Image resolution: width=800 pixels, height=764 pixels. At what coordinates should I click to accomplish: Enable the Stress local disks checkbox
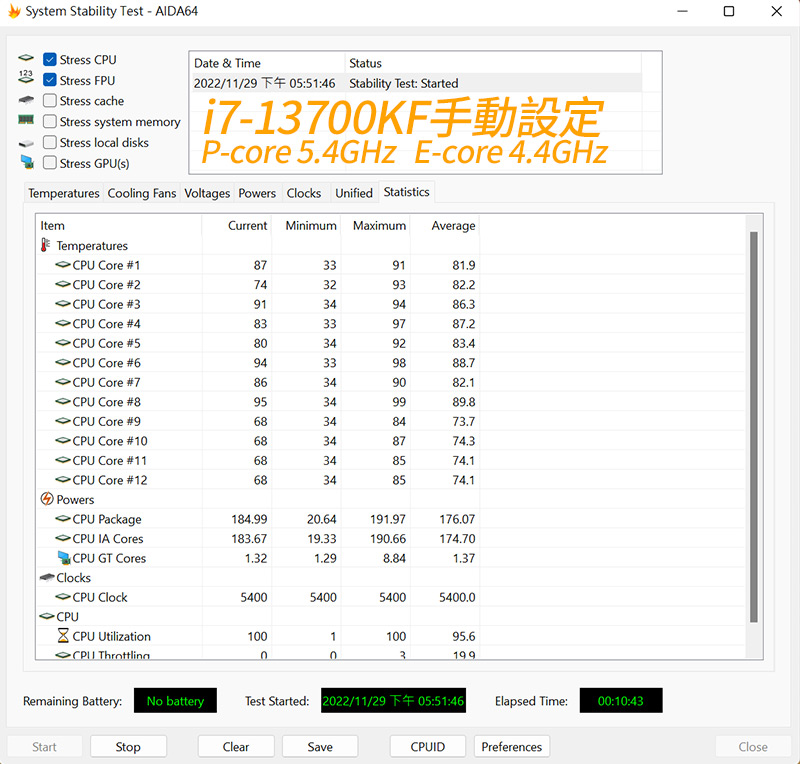pos(49,142)
